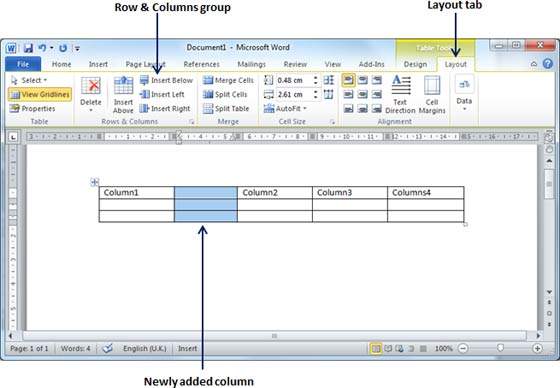This screenshot has height=388, width=560.
Task: Open Word Help question mark icon
Action: (x=548, y=64)
